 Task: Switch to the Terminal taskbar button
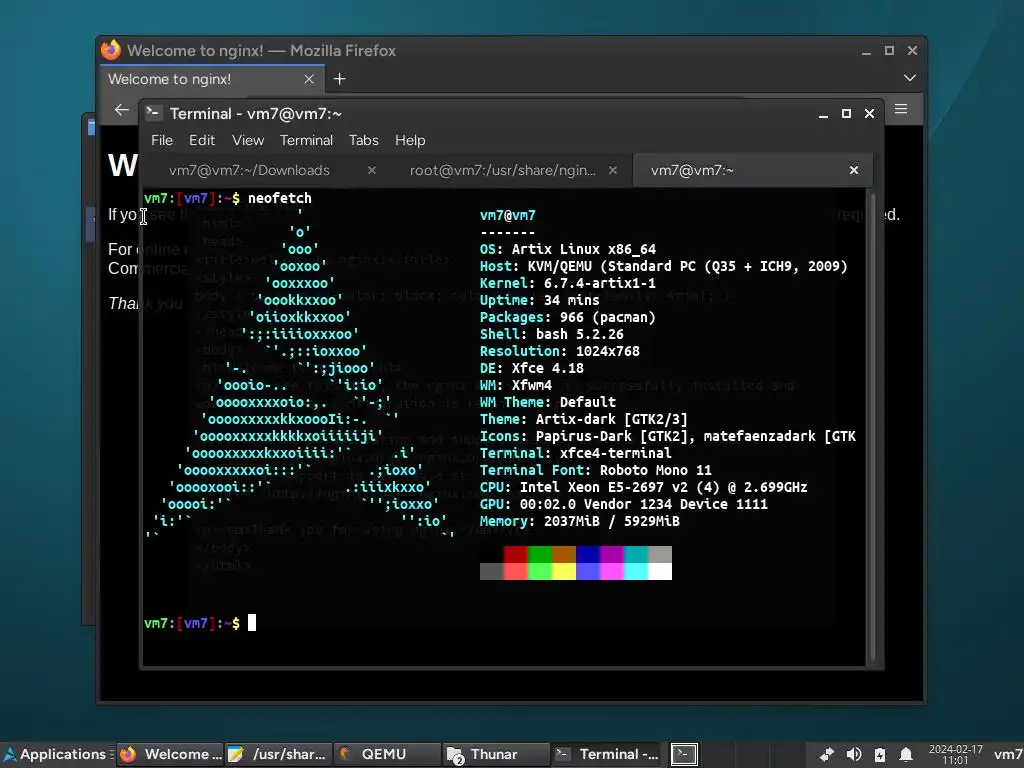click(x=605, y=754)
